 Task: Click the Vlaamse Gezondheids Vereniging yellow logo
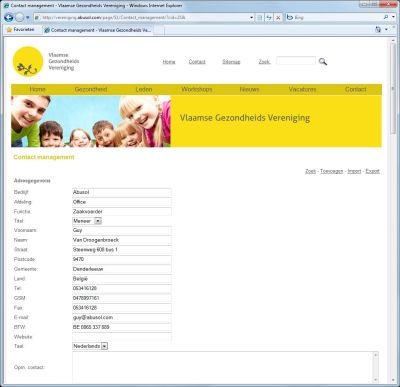pyautogui.click(x=28, y=62)
